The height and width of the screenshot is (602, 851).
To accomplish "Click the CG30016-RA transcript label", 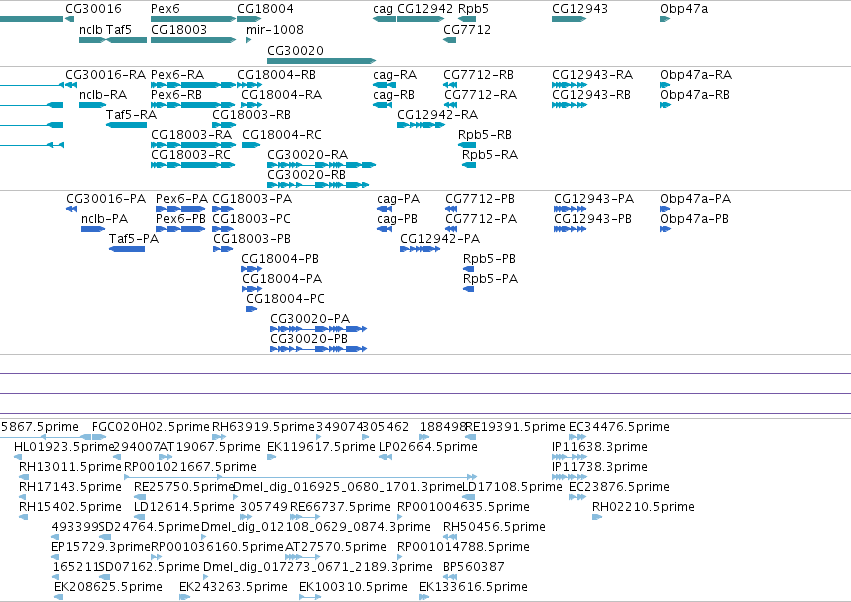I will click(x=105, y=74).
